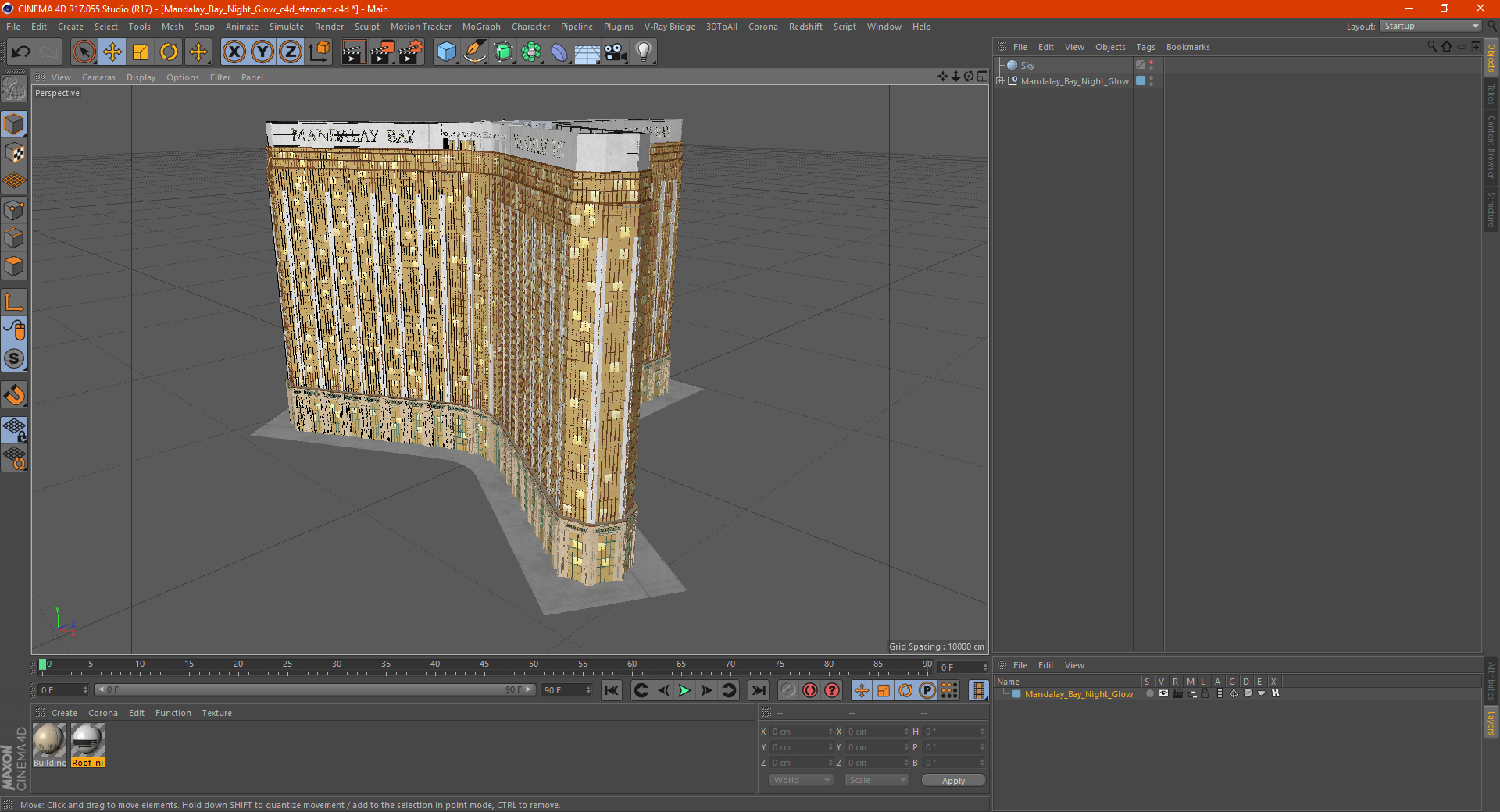Toggle the coordinate system icon
This screenshot has height=812, width=1500.
pos(319,52)
